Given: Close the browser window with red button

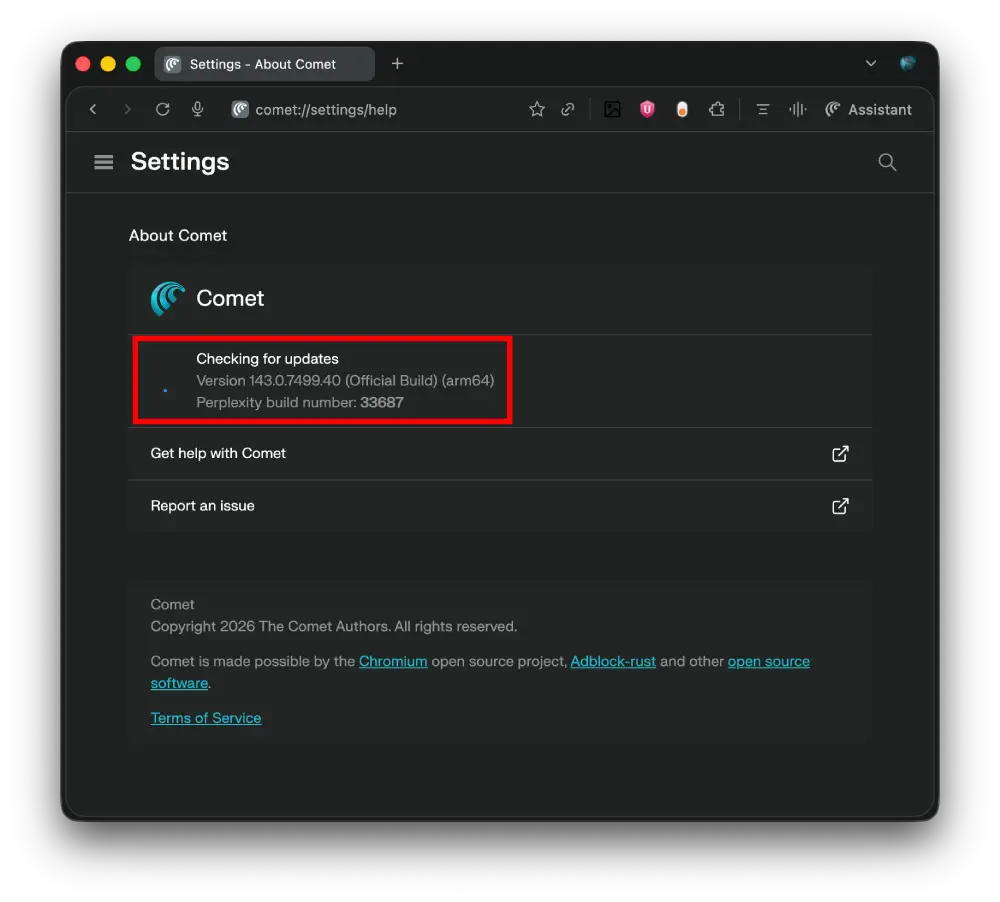Looking at the screenshot, I should click(x=83, y=64).
